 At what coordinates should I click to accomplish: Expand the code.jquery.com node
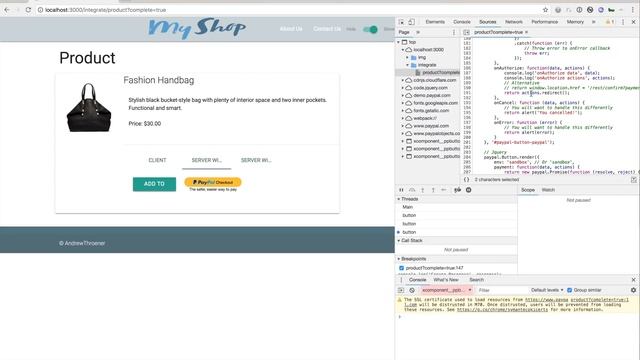click(x=403, y=88)
